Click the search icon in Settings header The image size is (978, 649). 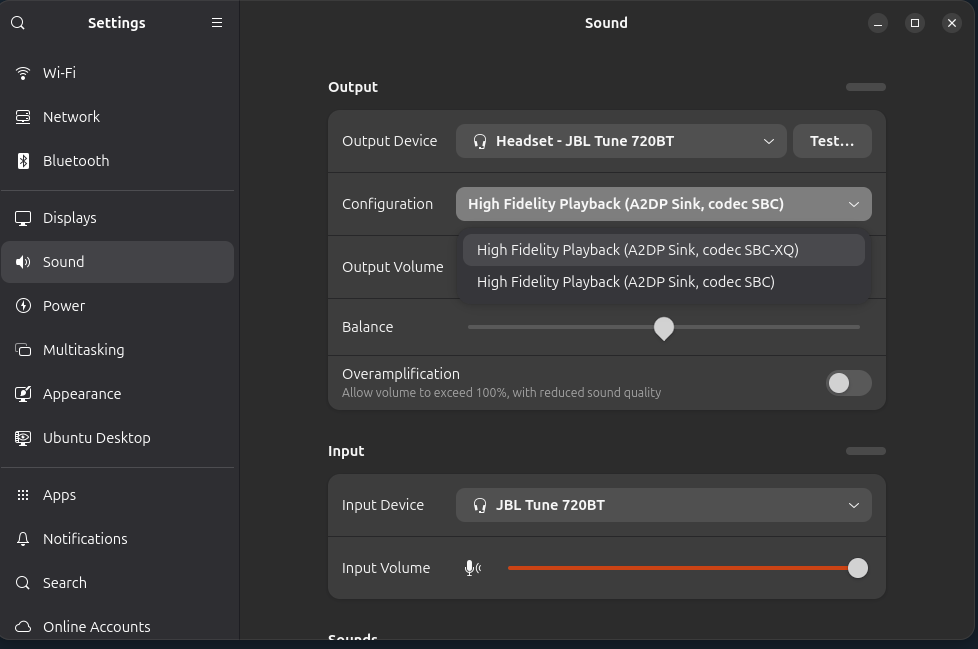click(18, 23)
